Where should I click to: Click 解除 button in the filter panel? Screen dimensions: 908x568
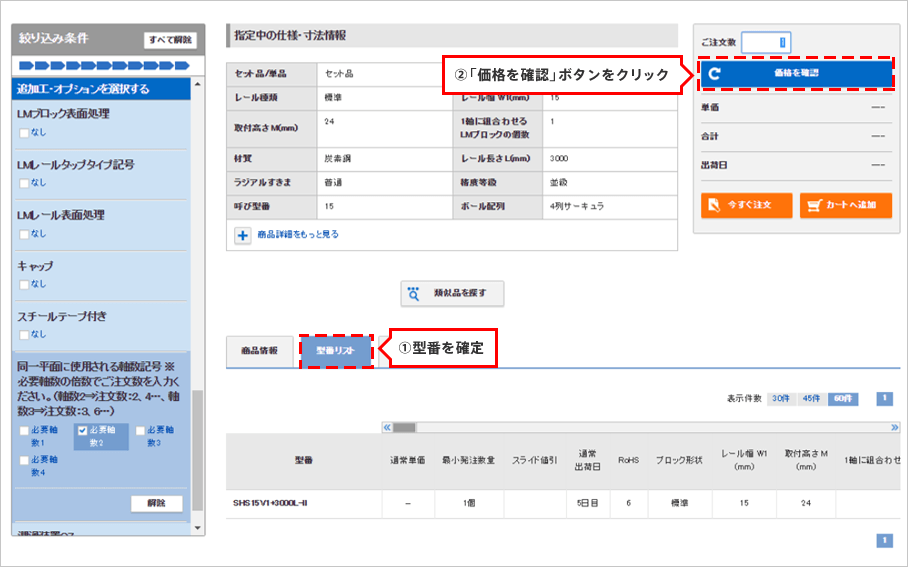tap(157, 503)
